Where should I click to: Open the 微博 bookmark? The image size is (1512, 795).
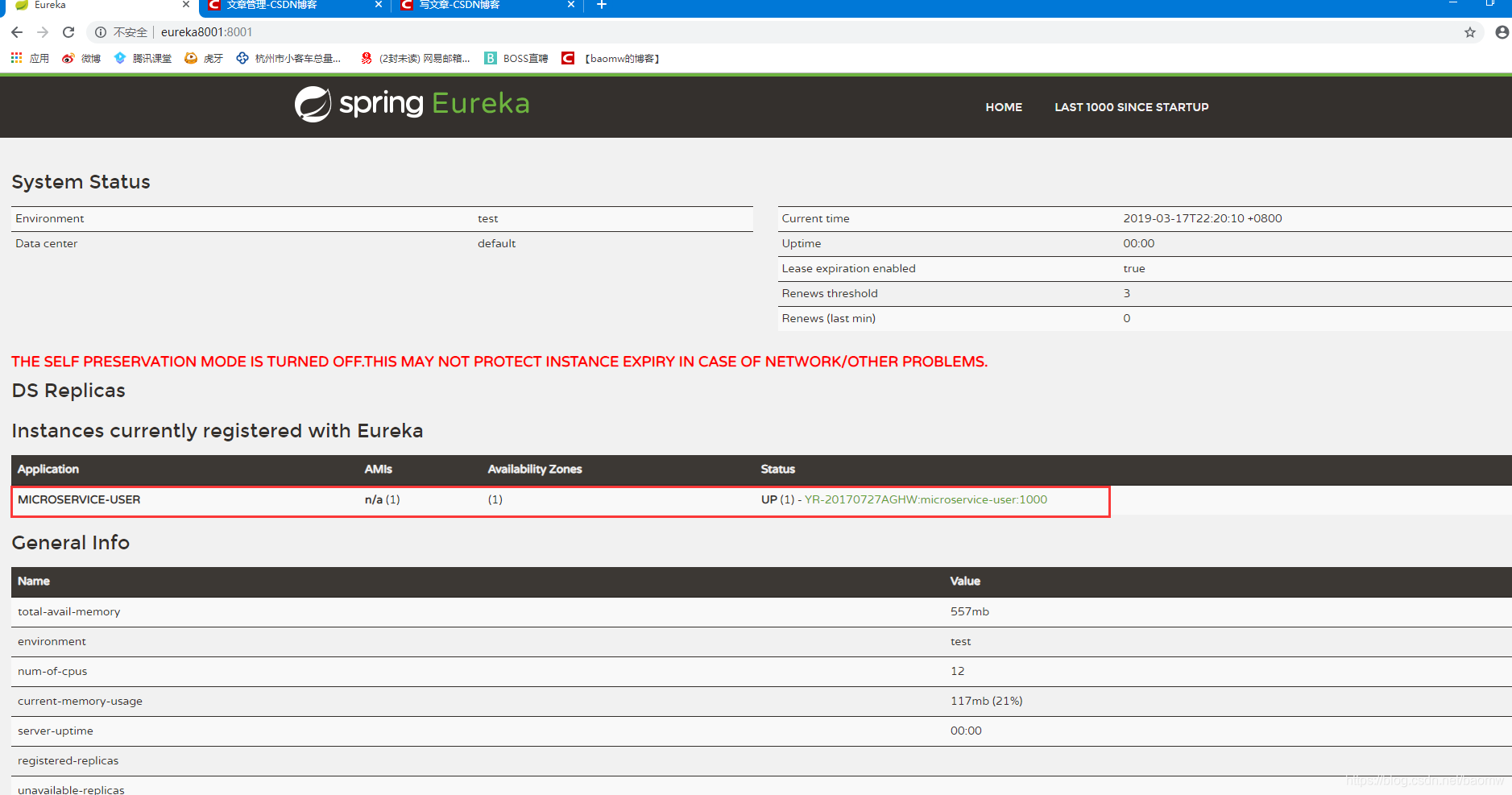tap(81, 58)
